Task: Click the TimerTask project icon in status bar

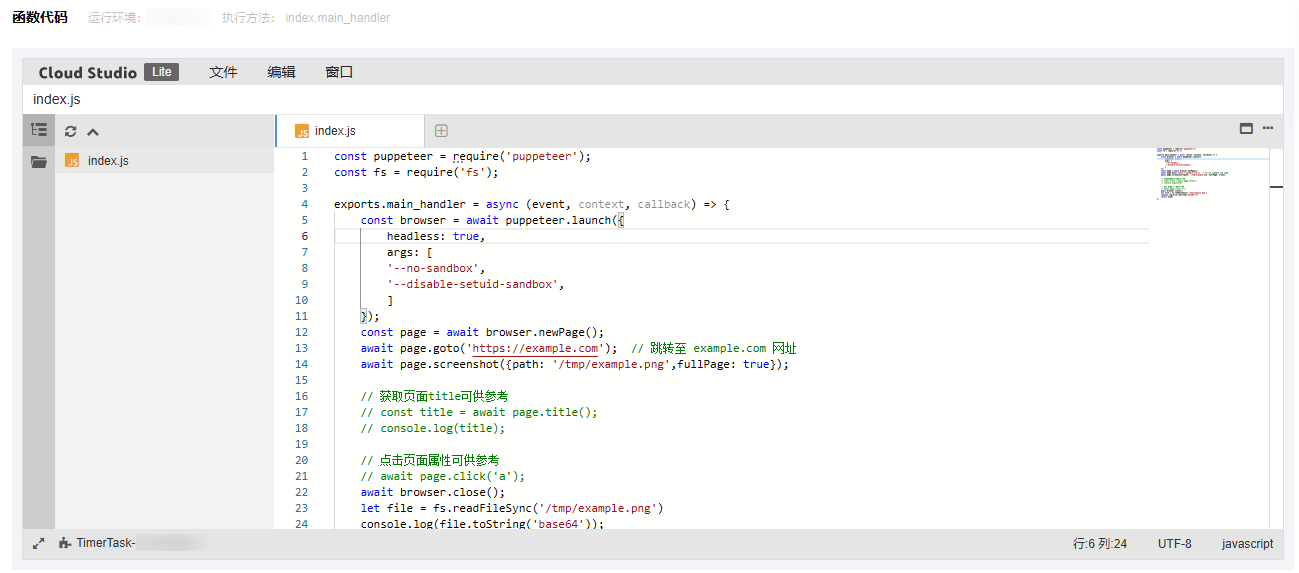Action: pos(65,543)
